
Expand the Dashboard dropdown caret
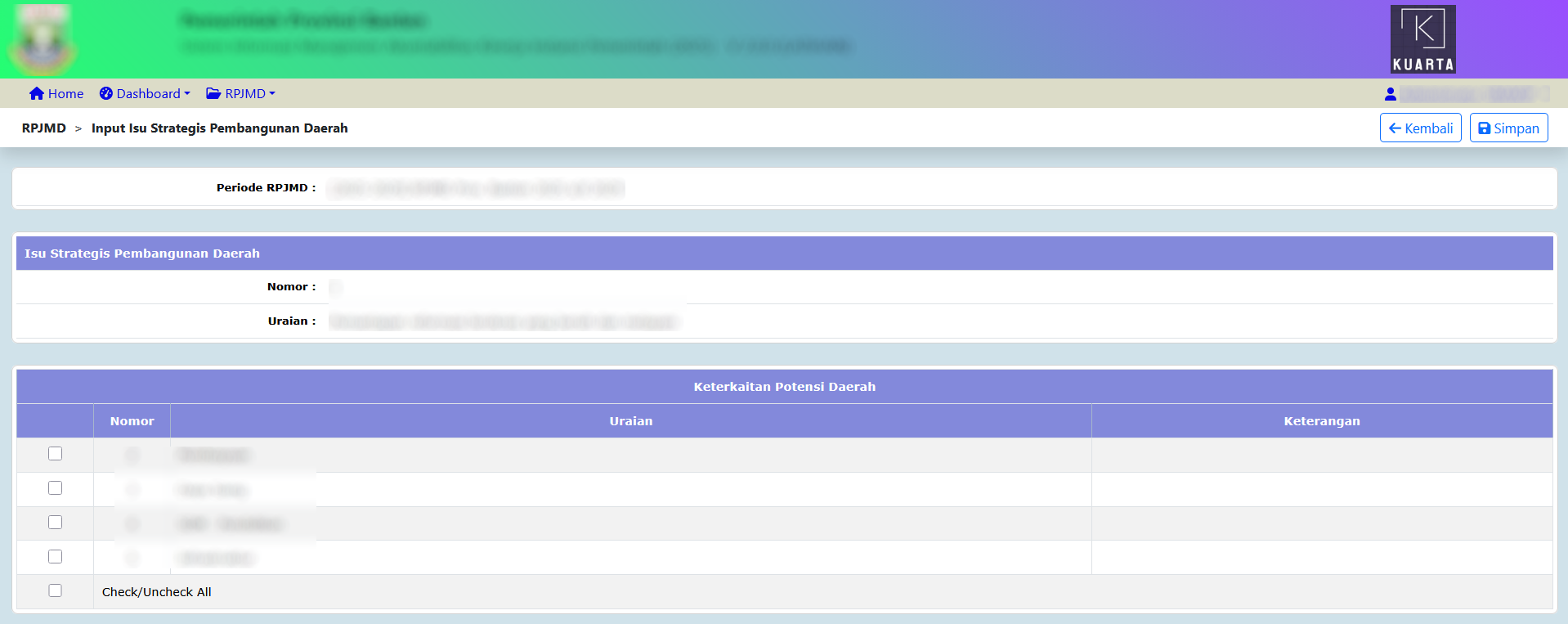(x=187, y=94)
